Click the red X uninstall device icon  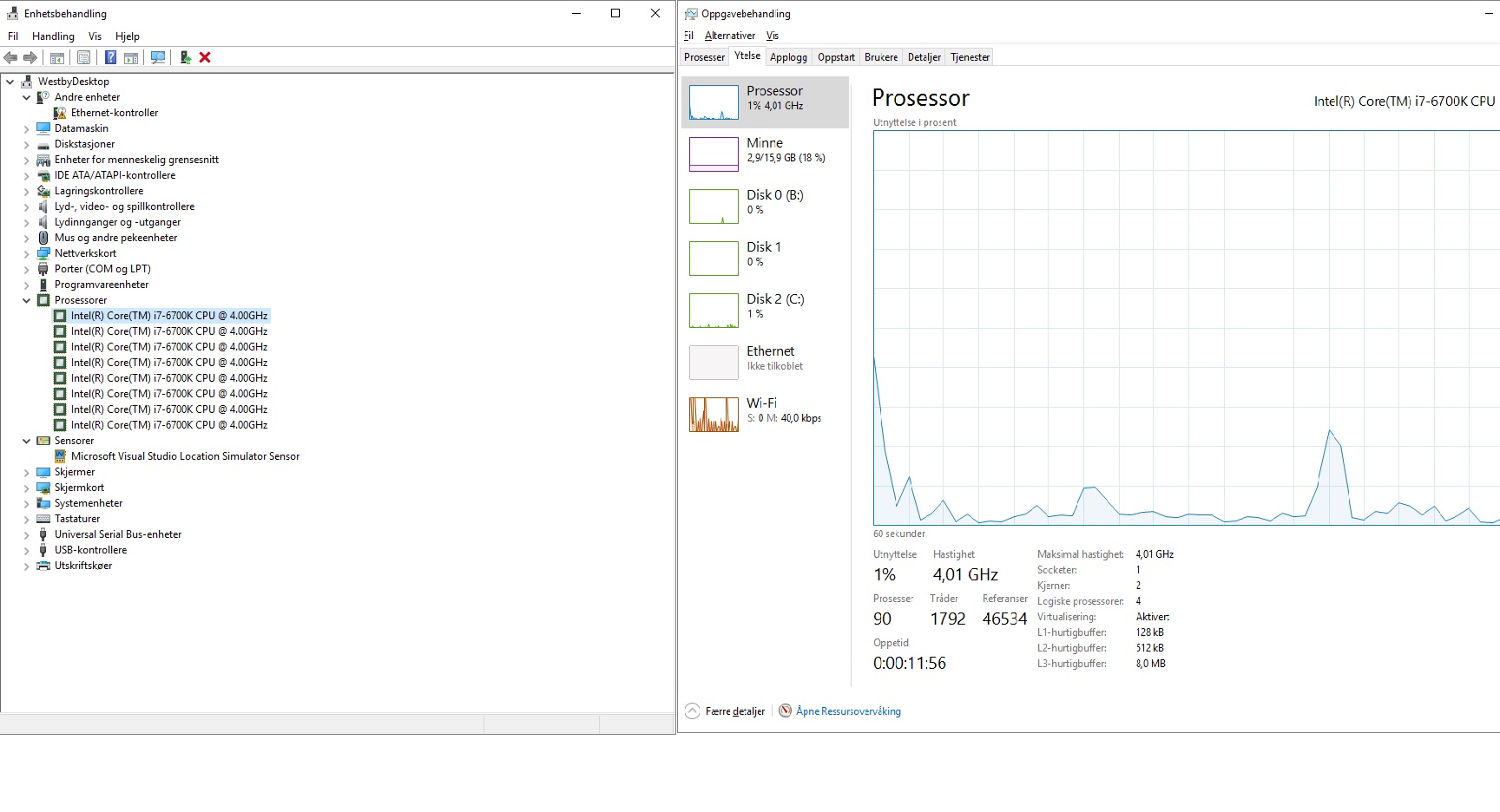pos(205,57)
